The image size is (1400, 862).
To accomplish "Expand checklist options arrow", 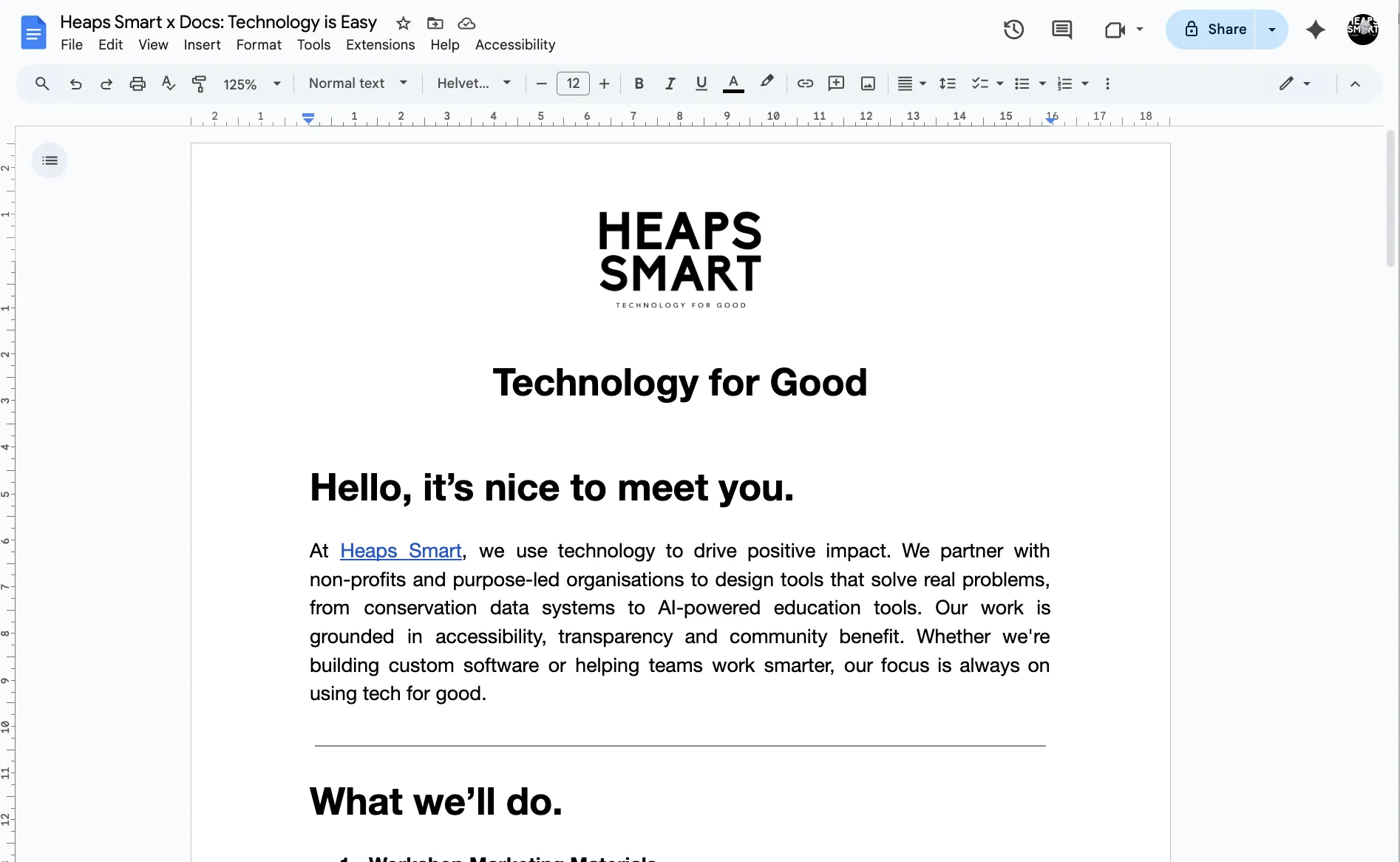I will click(x=1000, y=84).
